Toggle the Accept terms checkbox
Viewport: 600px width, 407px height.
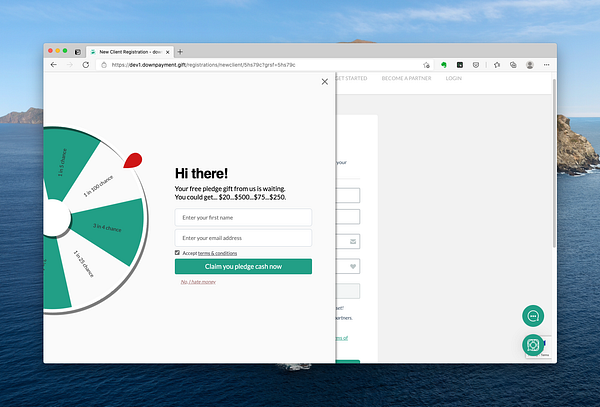pos(177,252)
